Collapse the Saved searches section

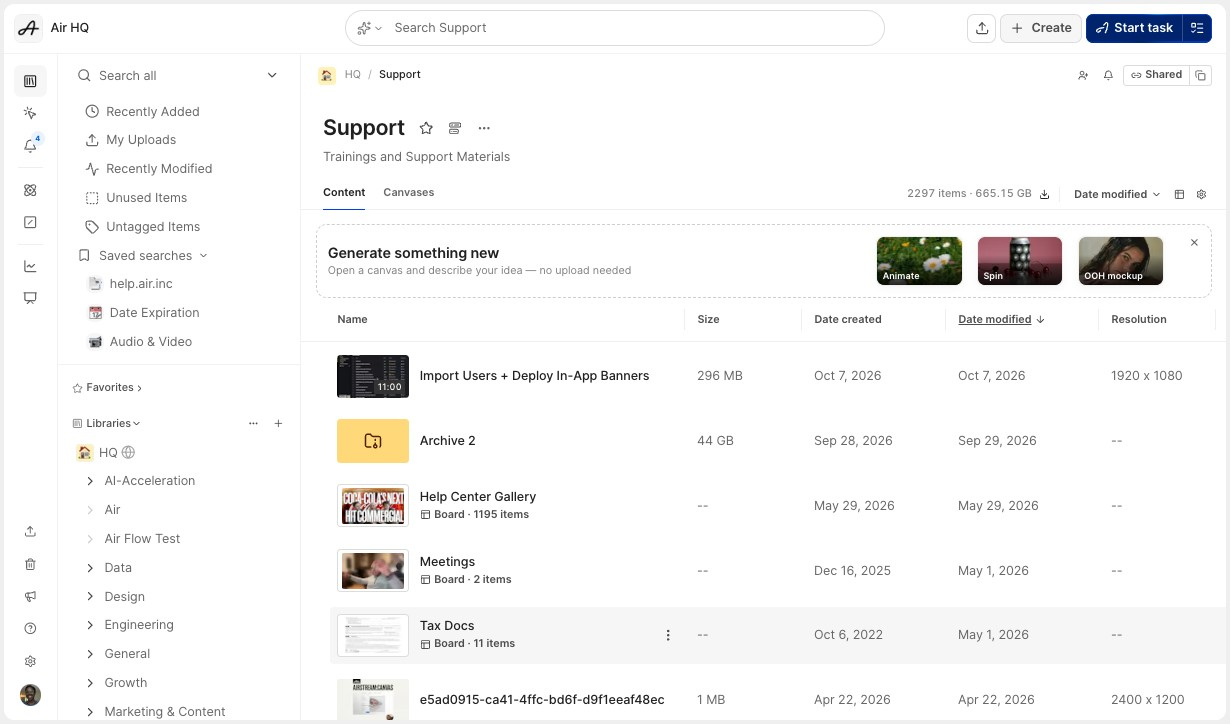pos(203,256)
